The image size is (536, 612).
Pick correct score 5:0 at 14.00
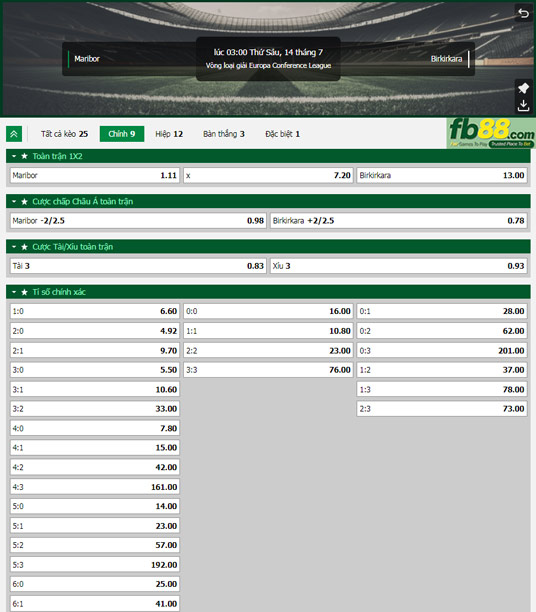[x=95, y=506]
